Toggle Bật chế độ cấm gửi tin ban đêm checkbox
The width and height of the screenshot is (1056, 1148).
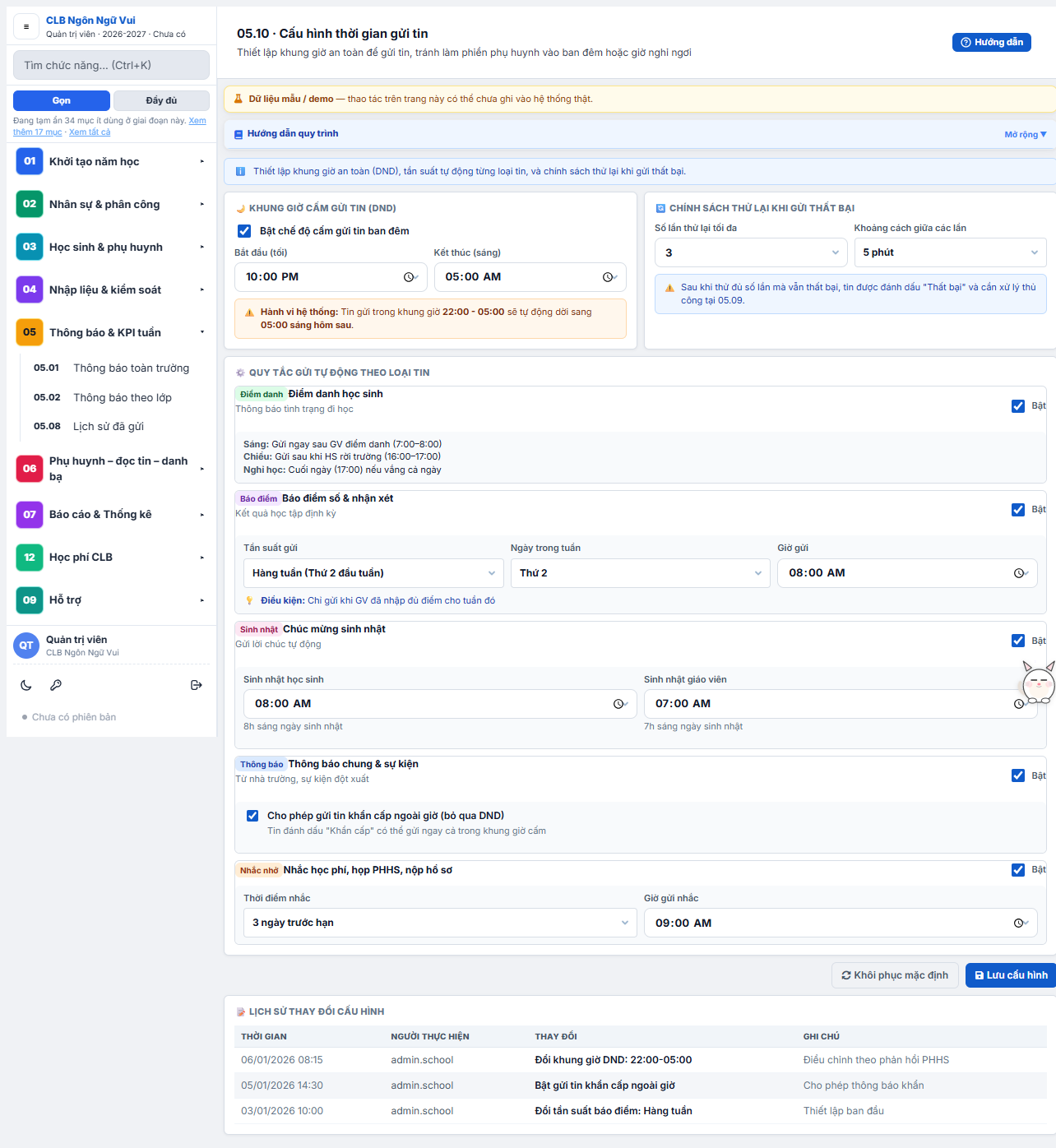(x=244, y=231)
